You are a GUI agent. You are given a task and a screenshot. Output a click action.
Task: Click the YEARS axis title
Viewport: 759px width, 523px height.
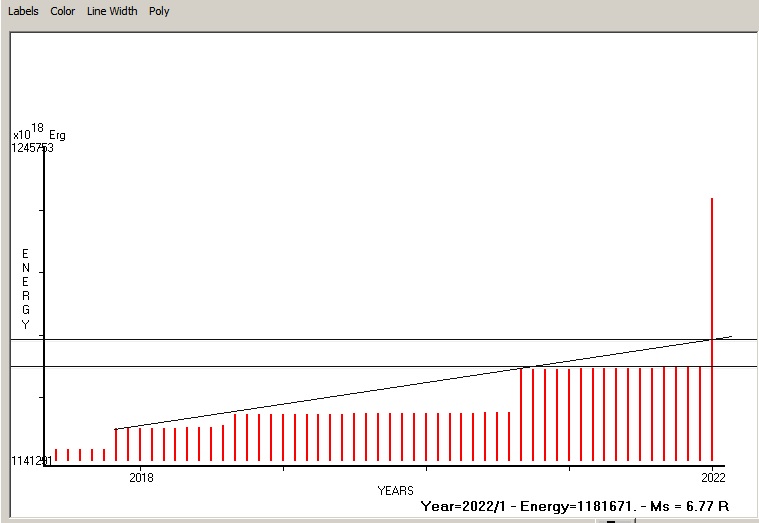pyautogui.click(x=395, y=491)
